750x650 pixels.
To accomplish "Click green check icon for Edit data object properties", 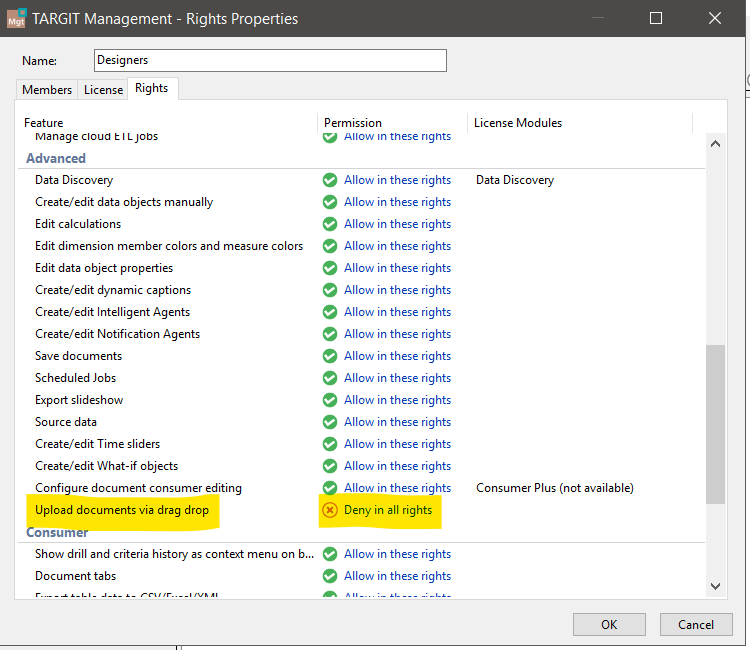I will coord(330,268).
